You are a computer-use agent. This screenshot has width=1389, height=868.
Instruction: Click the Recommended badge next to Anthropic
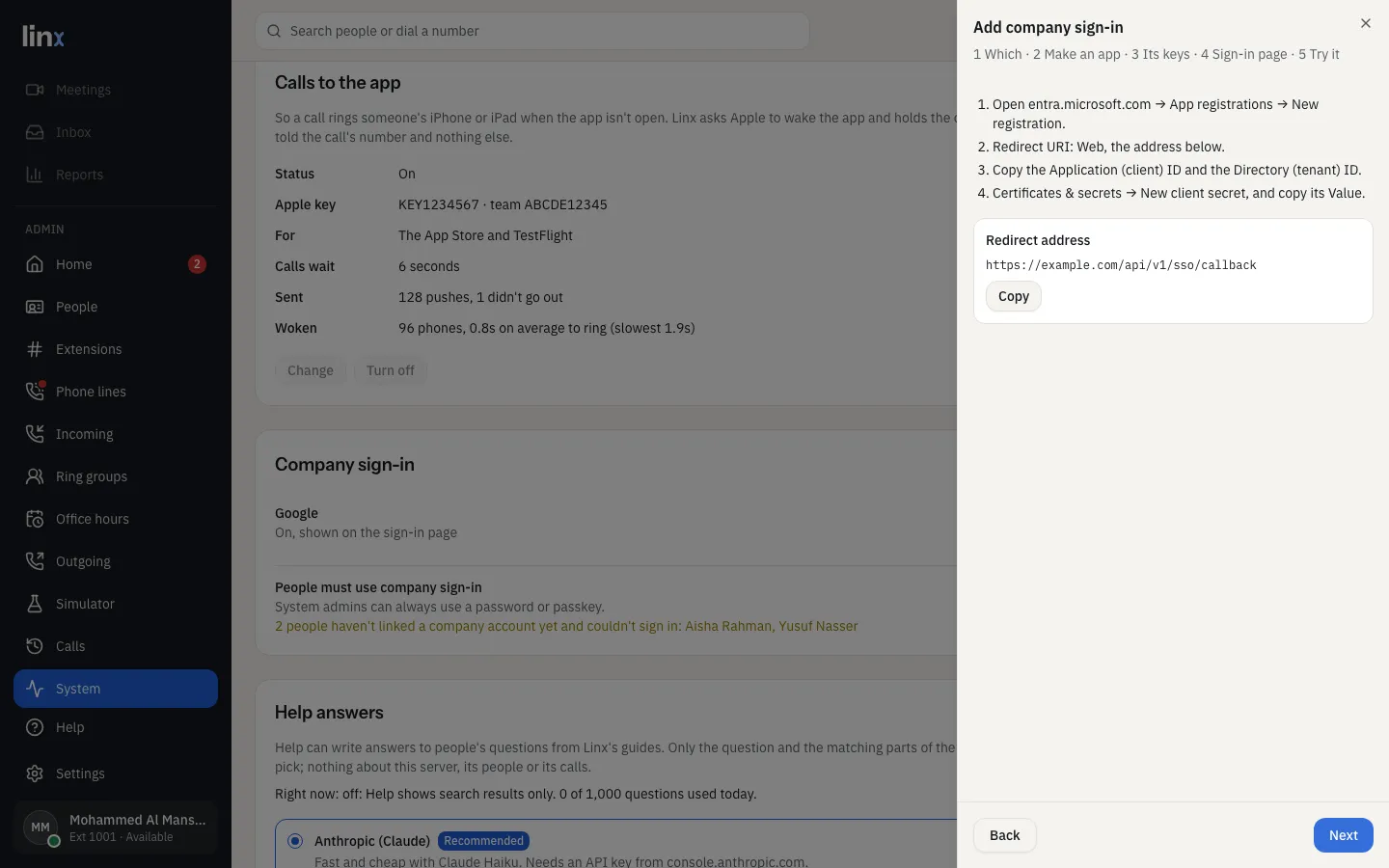[x=484, y=841]
